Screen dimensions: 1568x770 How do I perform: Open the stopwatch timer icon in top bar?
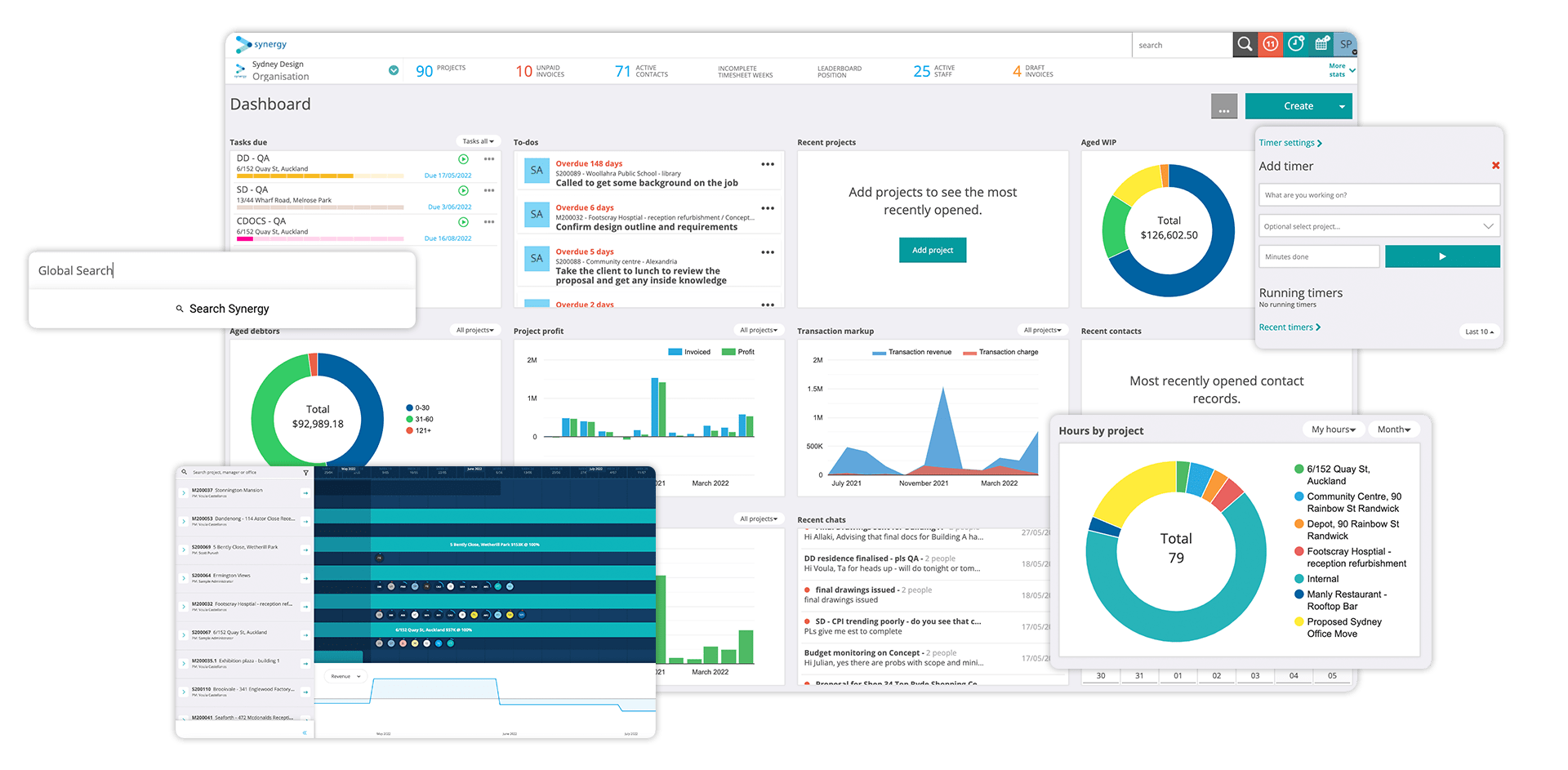pyautogui.click(x=1296, y=45)
